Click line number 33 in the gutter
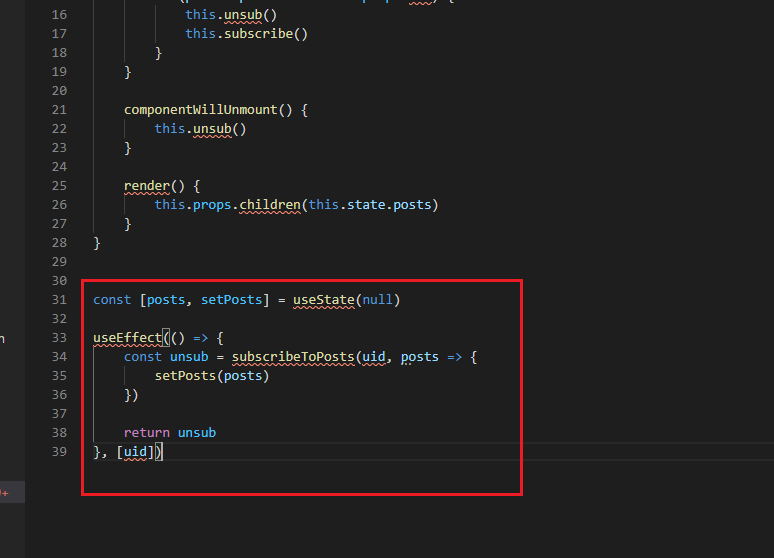Image resolution: width=774 pixels, height=558 pixels. pos(57,338)
